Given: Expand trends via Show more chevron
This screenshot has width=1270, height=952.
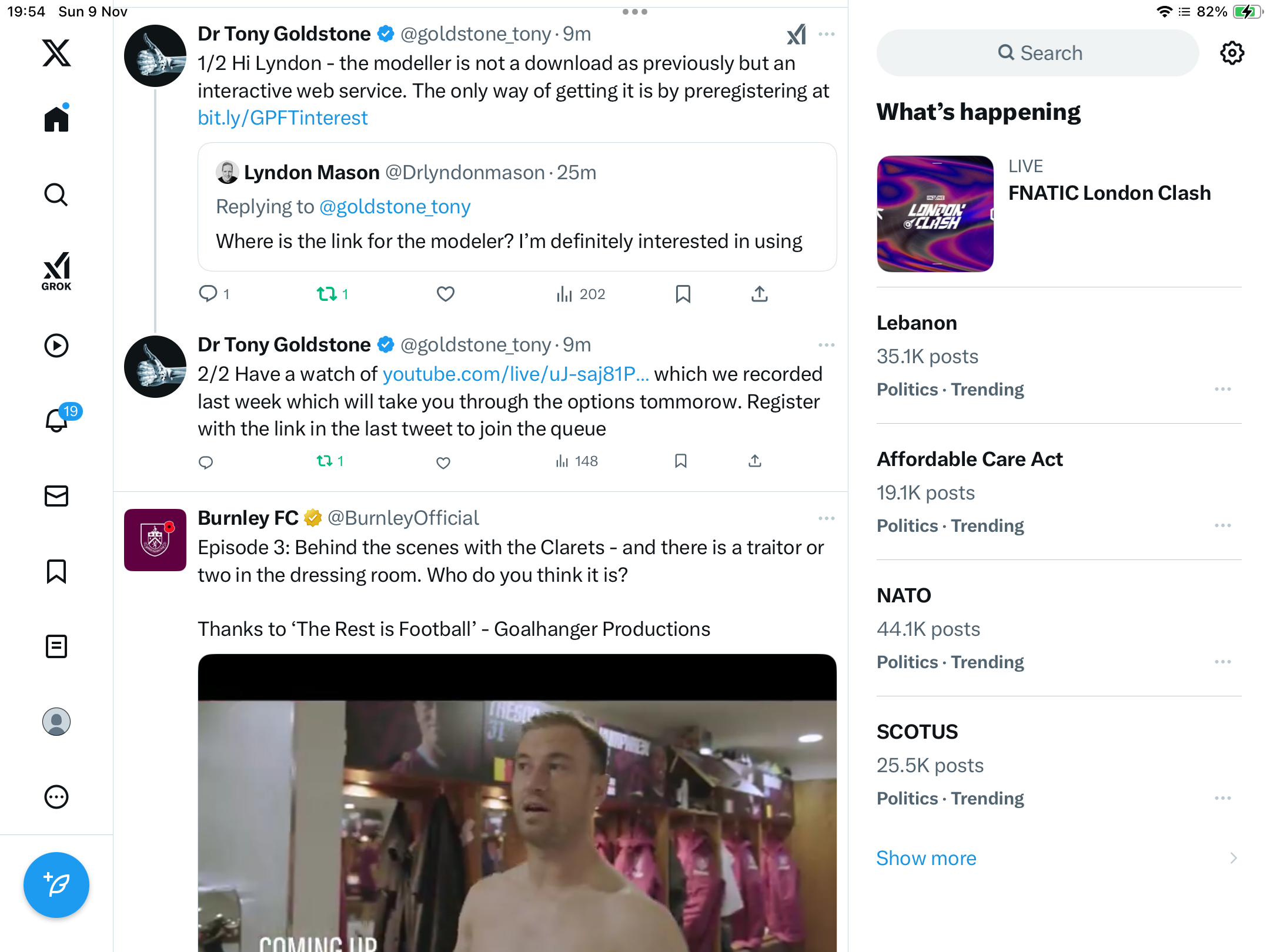Looking at the screenshot, I should pos(1233,858).
